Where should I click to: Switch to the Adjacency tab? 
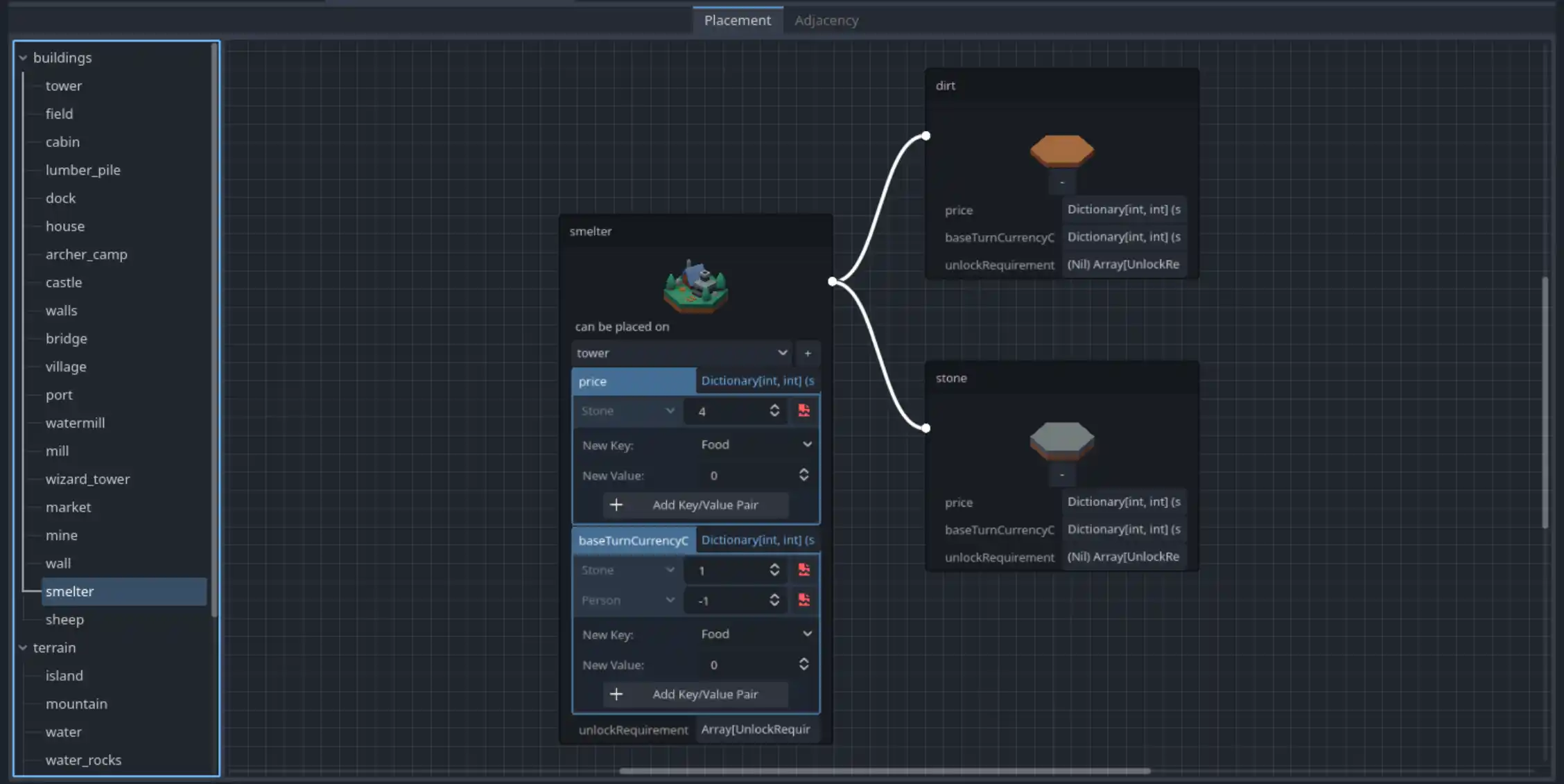[x=826, y=20]
